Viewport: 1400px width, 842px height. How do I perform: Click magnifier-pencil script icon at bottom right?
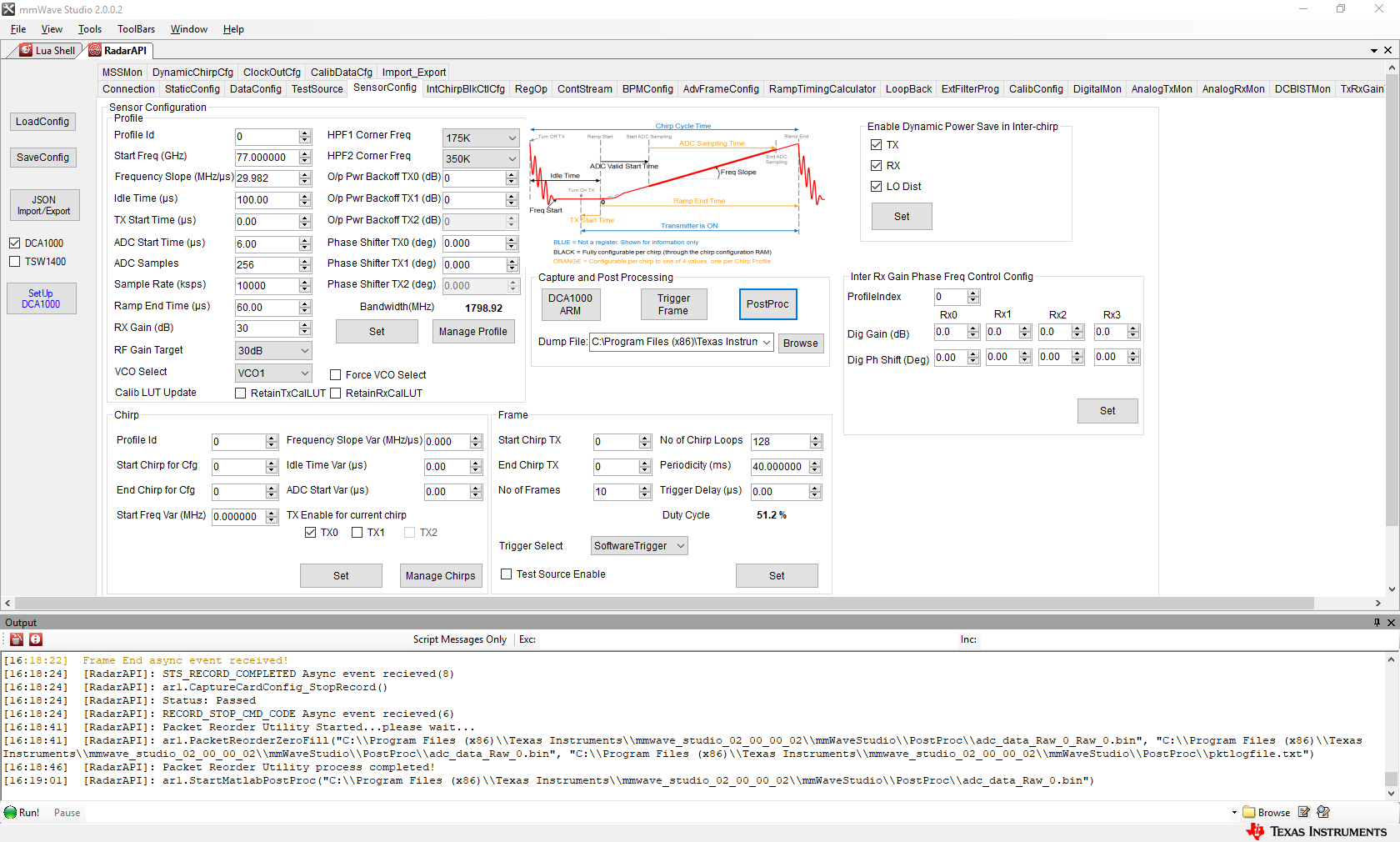point(1323,812)
